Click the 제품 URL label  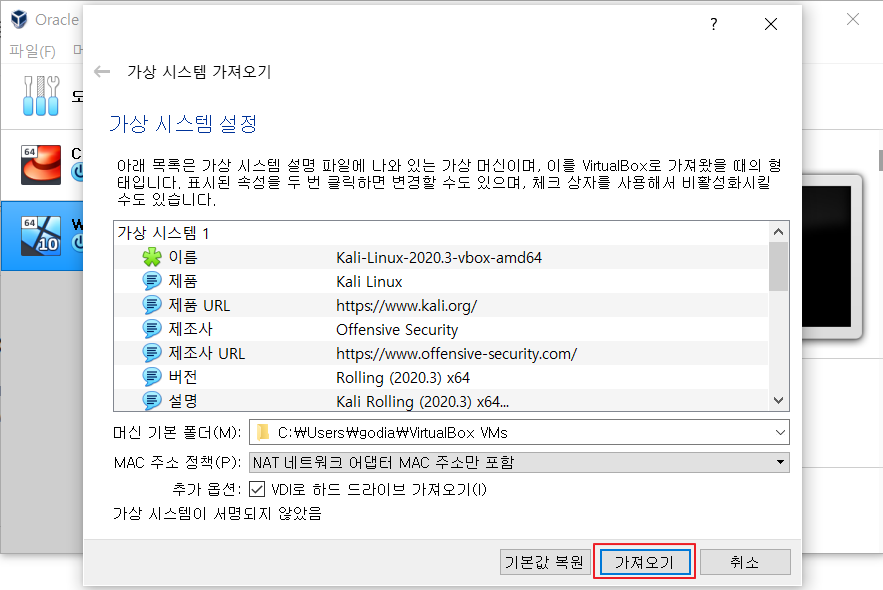pyautogui.click(x=199, y=305)
